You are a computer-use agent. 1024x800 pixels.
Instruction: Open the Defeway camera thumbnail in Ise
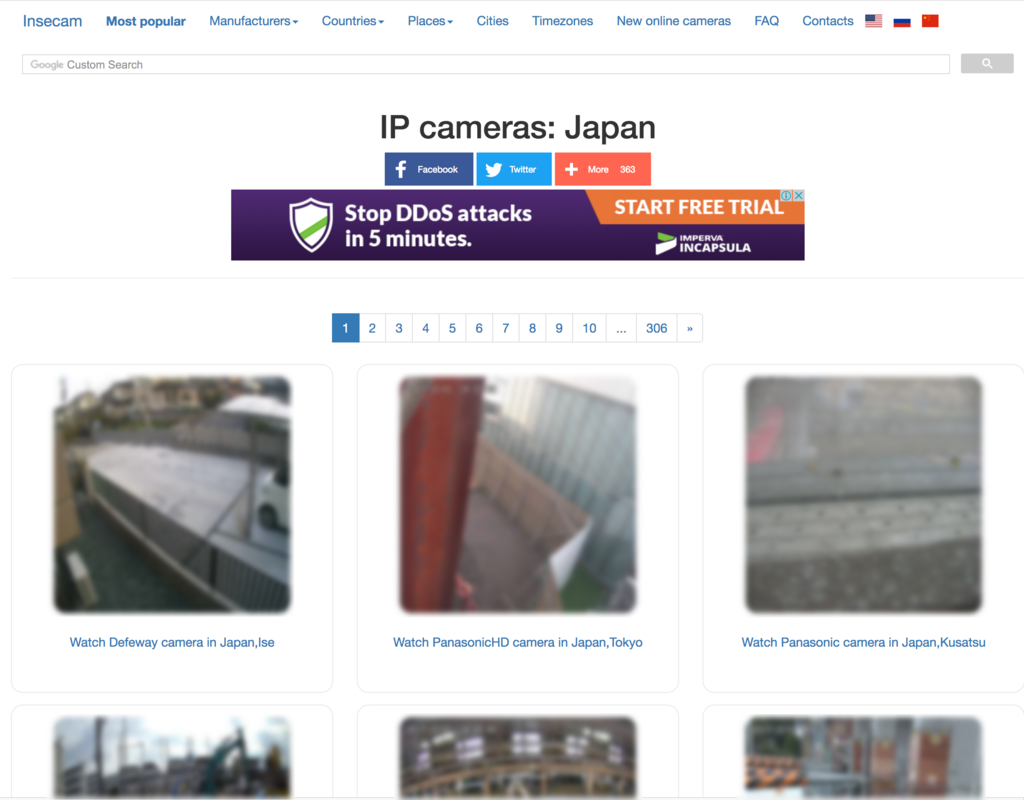pos(172,494)
